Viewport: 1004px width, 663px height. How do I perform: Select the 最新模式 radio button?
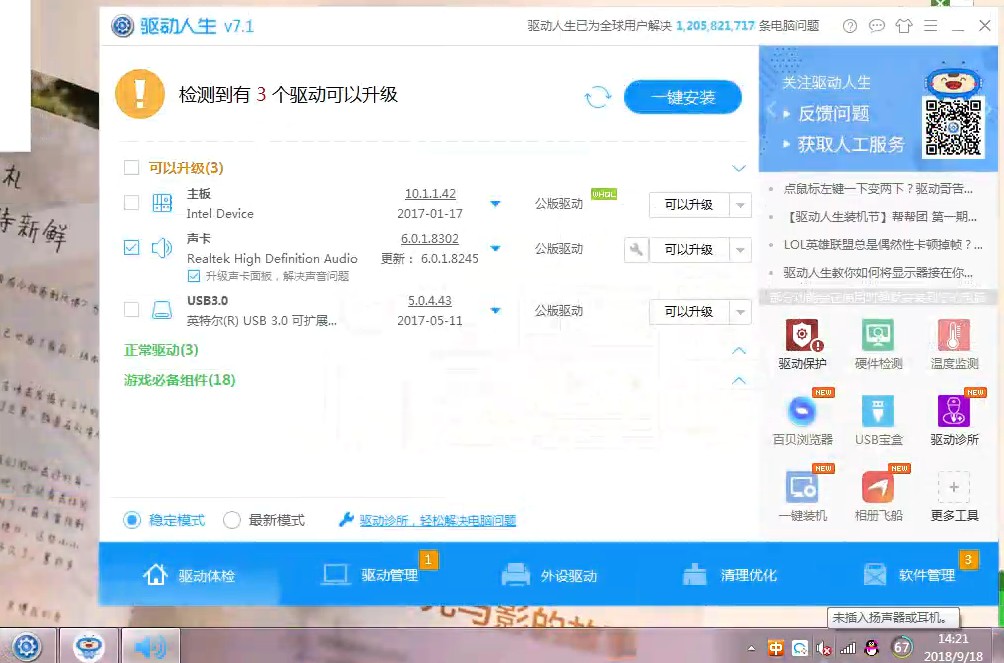[232, 520]
